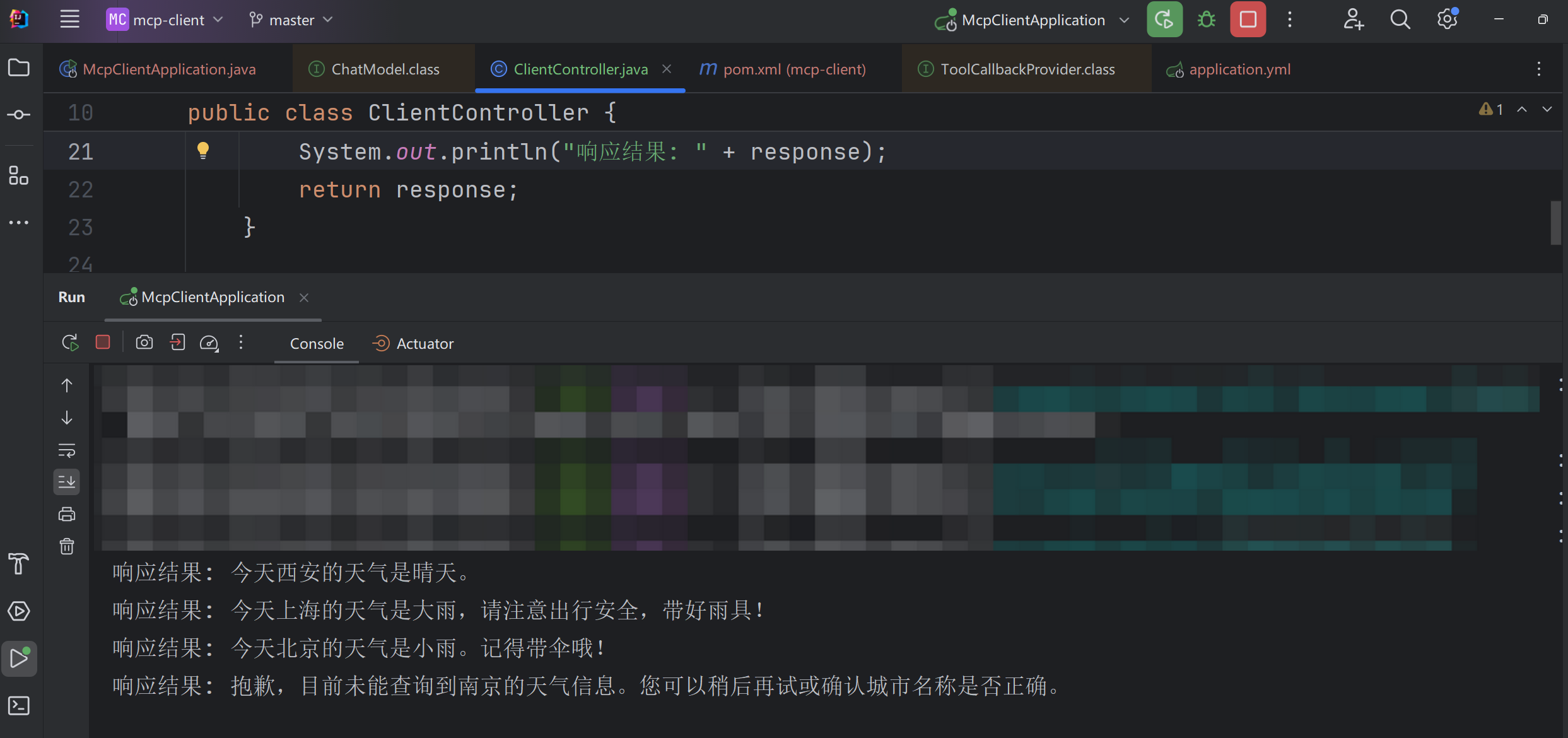Open the Services tool window

[18, 611]
